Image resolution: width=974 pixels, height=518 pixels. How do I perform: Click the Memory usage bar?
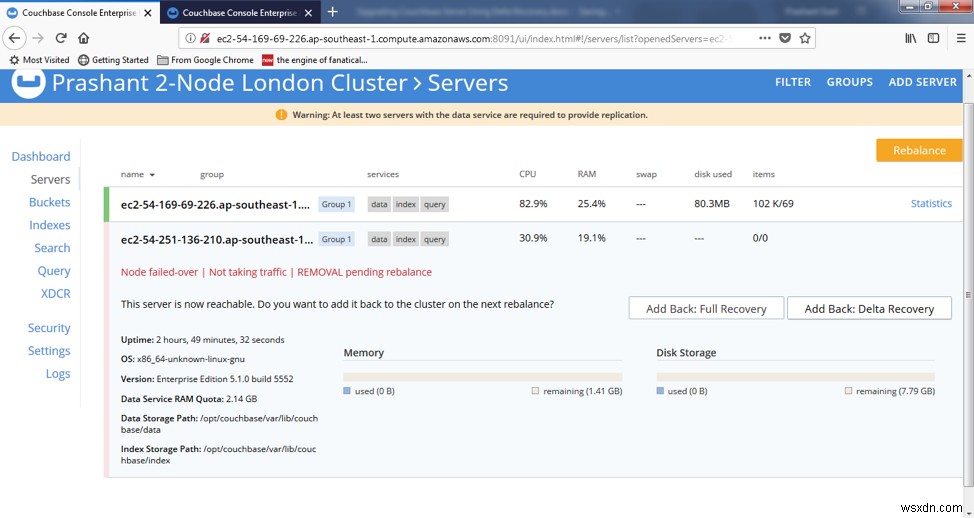click(483, 377)
